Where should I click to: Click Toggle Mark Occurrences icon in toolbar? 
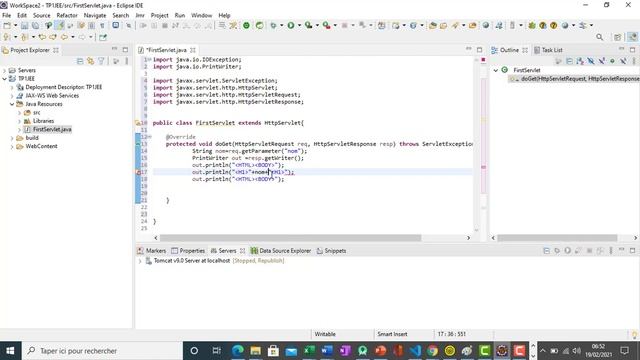click(60, 26)
